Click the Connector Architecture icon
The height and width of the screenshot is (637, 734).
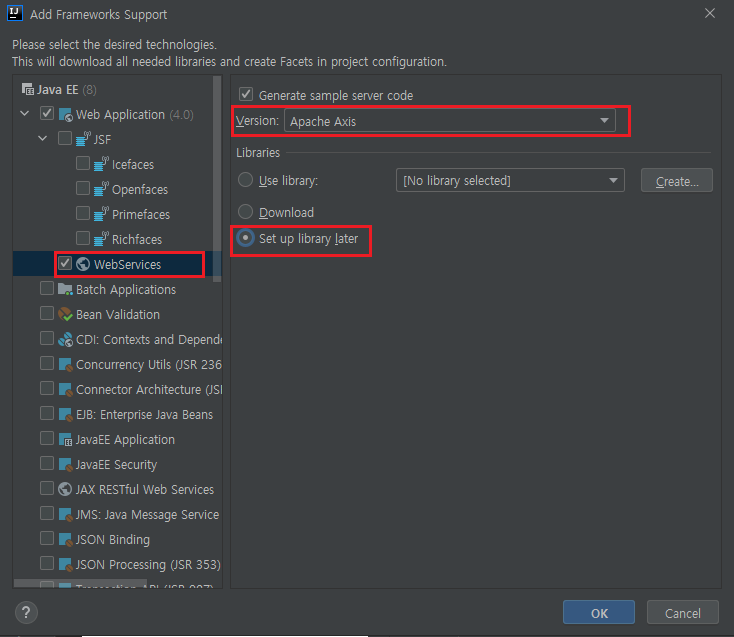click(65, 389)
